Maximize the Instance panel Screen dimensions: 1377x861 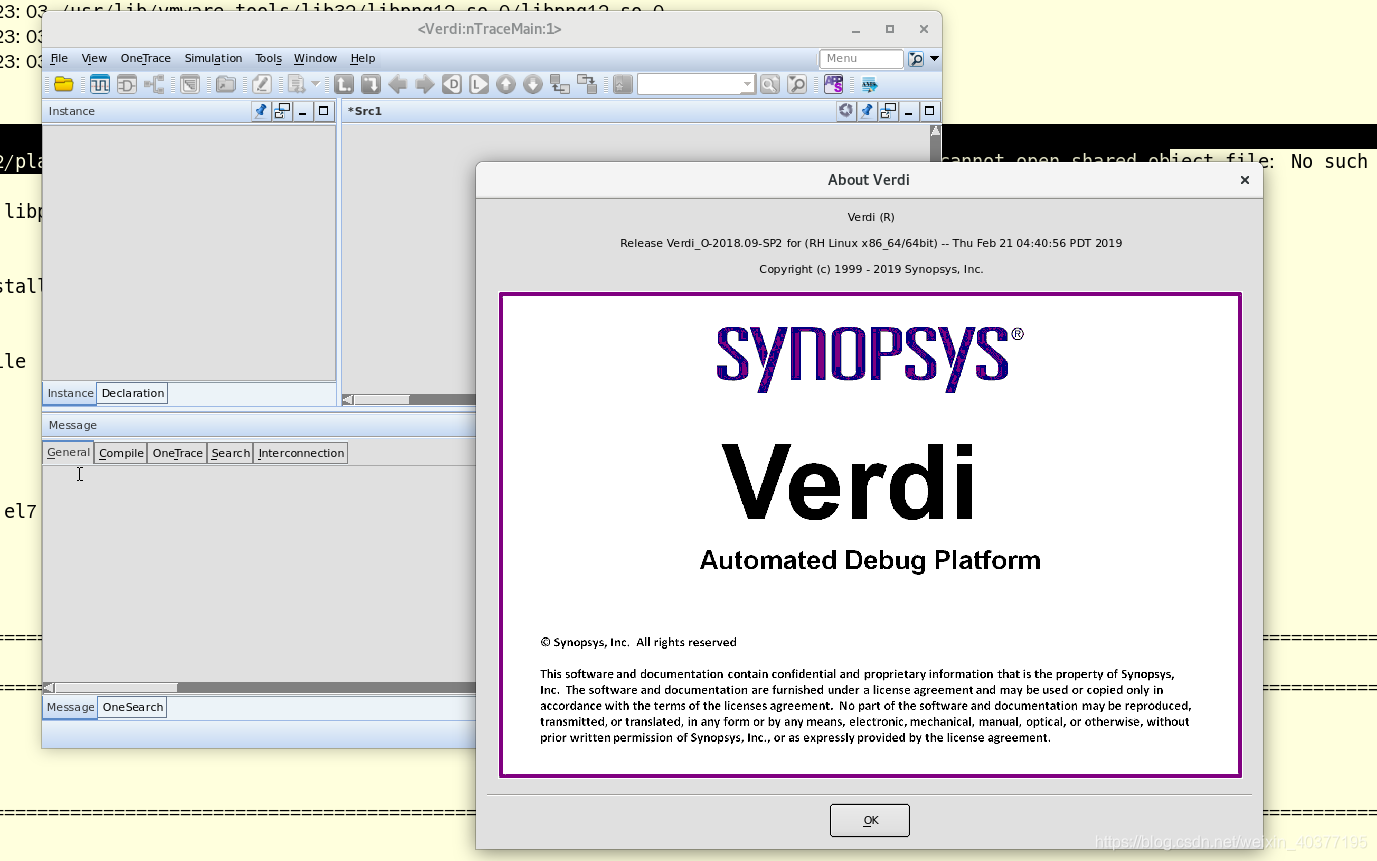(323, 112)
